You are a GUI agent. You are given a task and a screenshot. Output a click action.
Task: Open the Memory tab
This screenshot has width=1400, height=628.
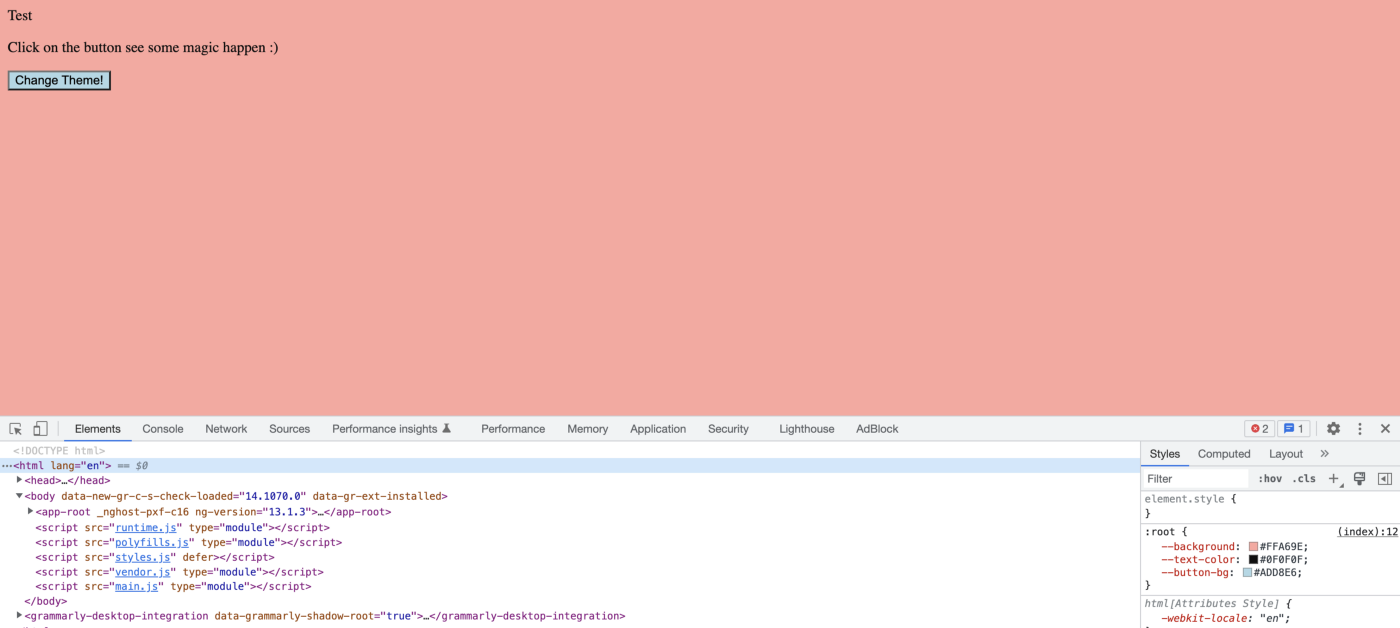(587, 429)
